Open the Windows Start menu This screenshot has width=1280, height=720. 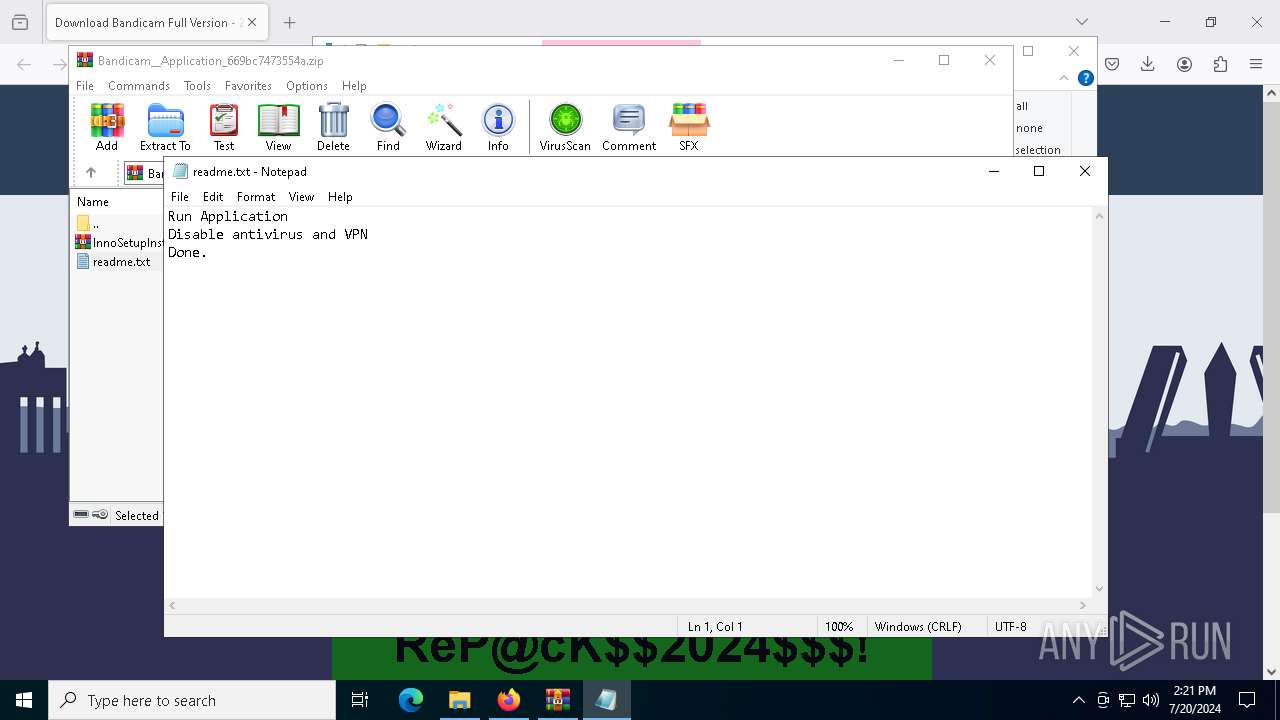[x=24, y=700]
